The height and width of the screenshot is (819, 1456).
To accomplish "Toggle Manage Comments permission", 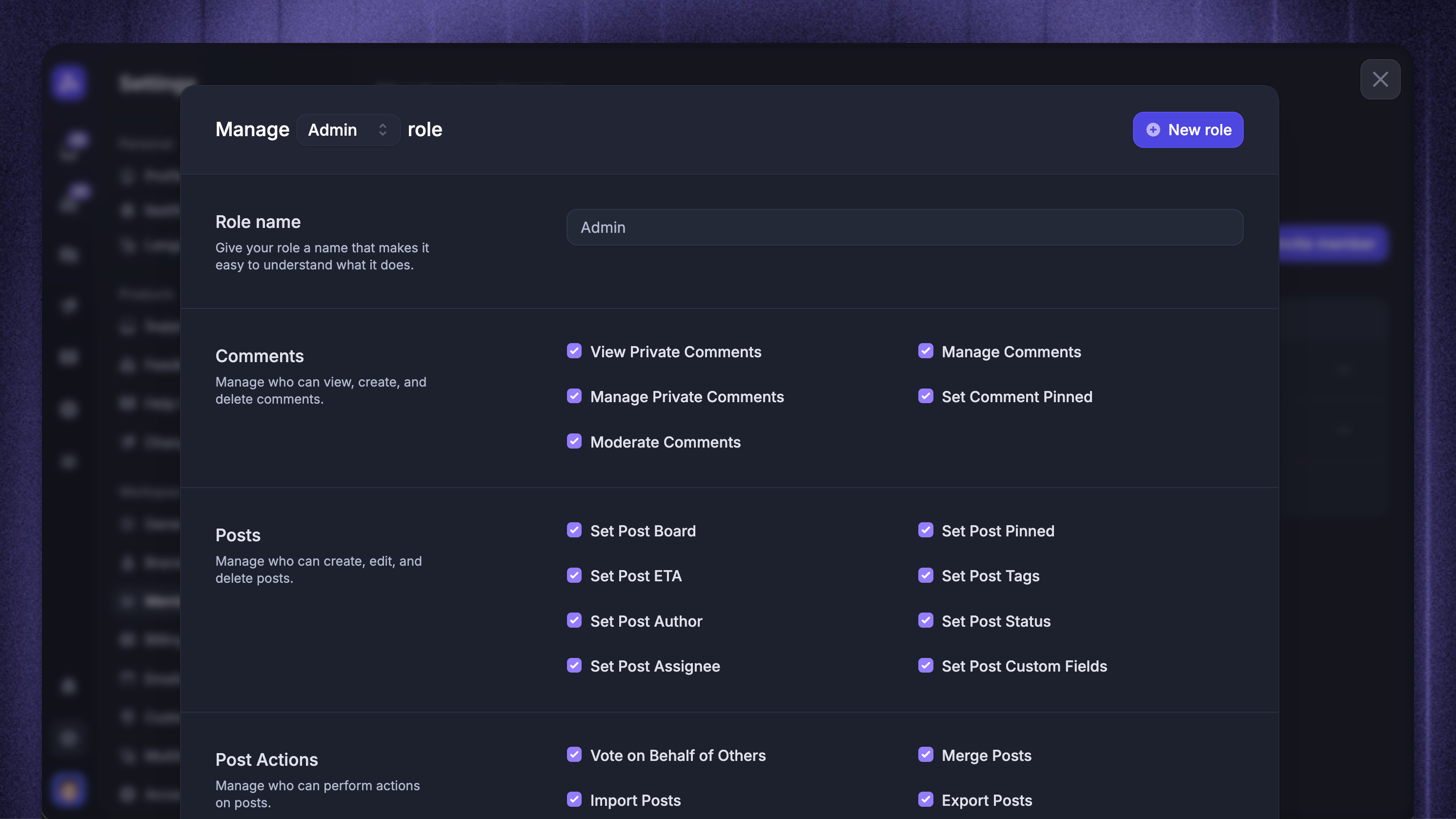I will pyautogui.click(x=925, y=351).
